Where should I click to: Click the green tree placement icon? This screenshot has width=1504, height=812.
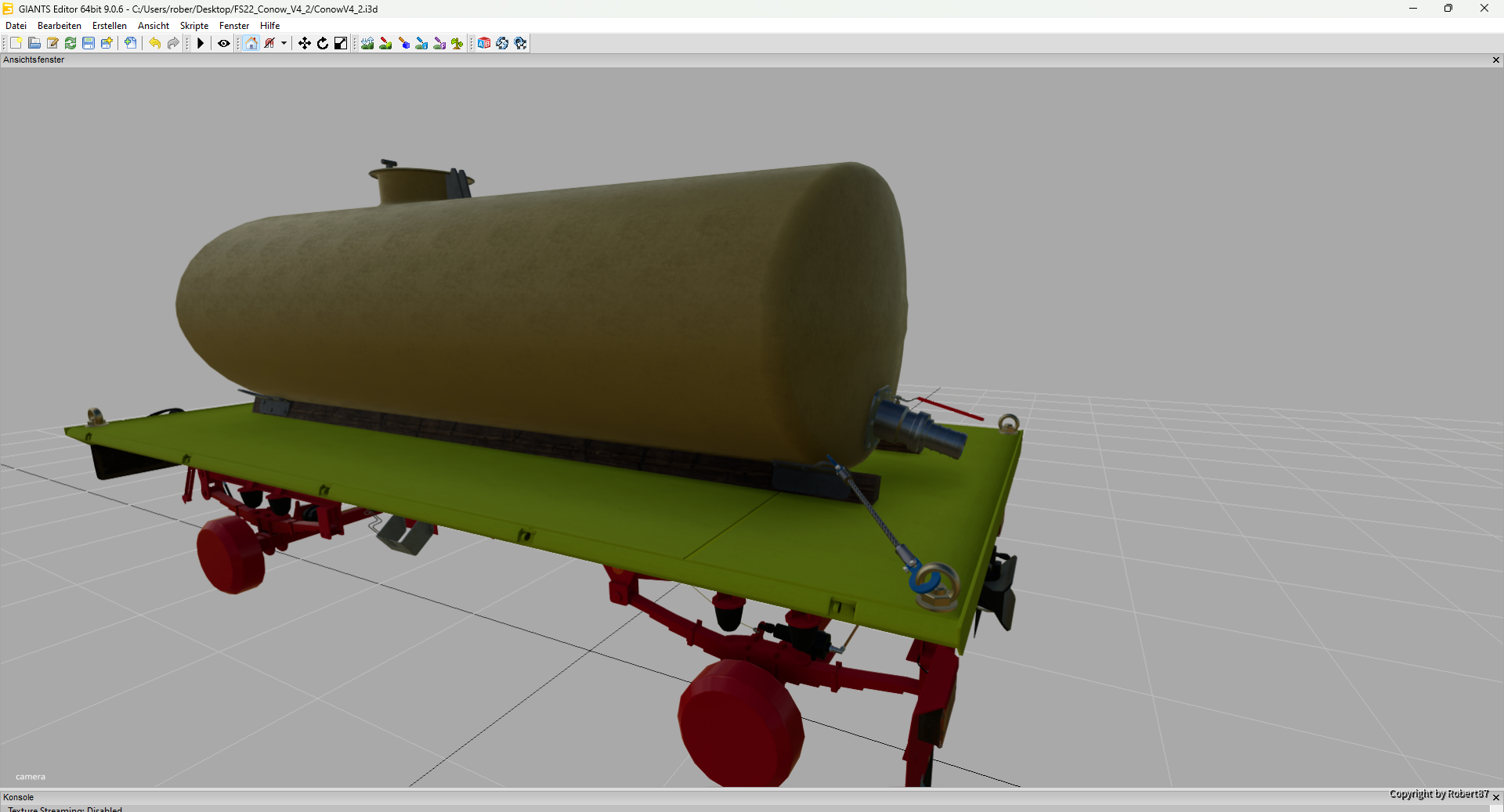457,43
